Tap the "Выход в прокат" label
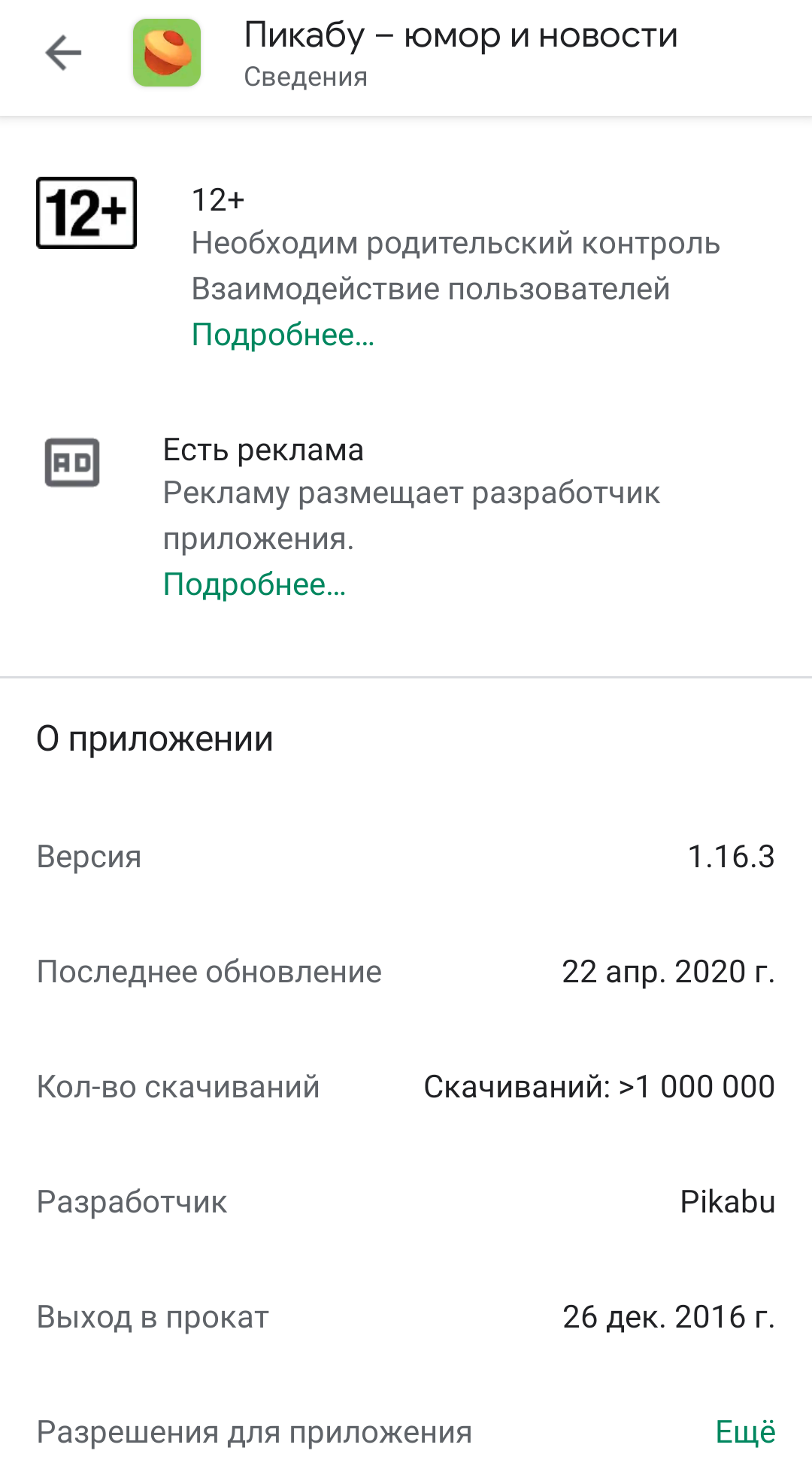812x1481 pixels. (x=153, y=1317)
